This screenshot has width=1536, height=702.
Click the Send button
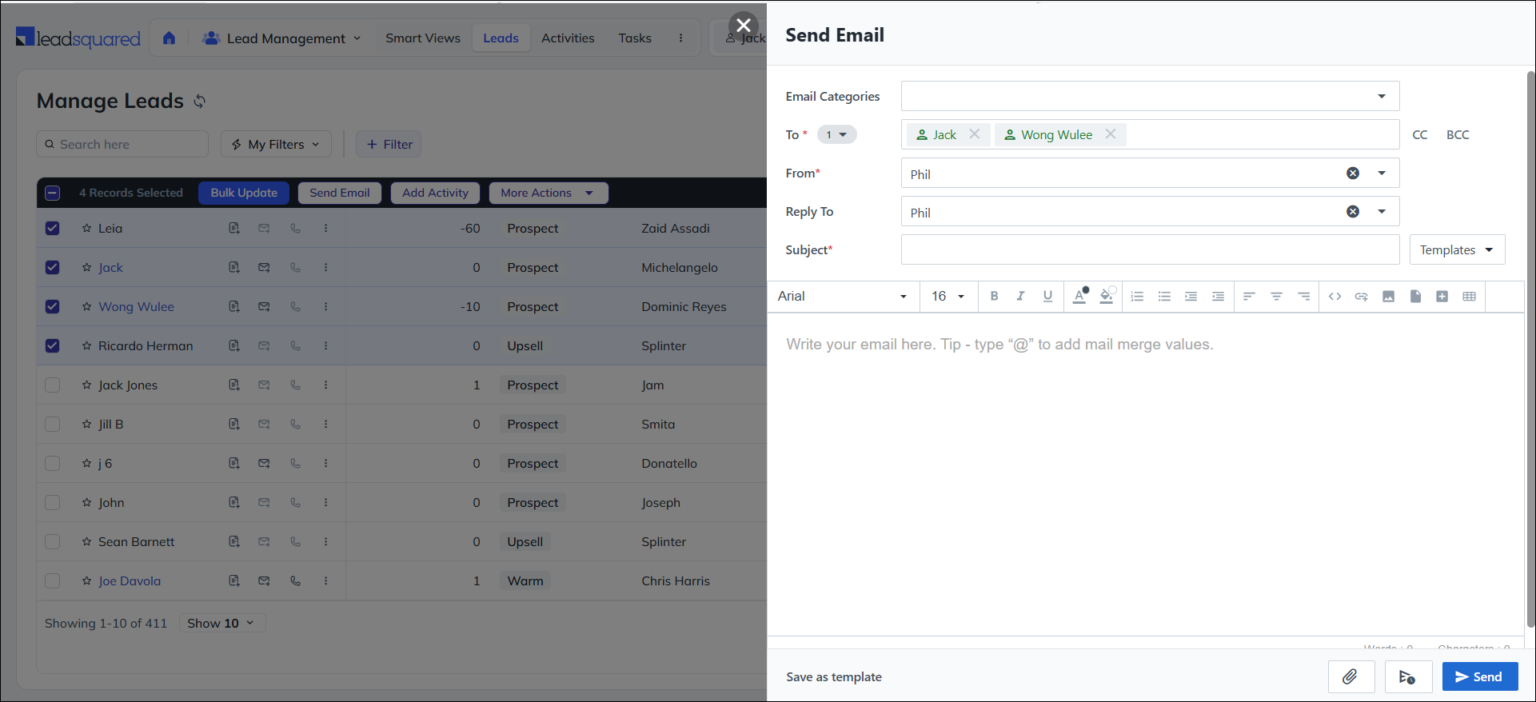[1480, 677]
